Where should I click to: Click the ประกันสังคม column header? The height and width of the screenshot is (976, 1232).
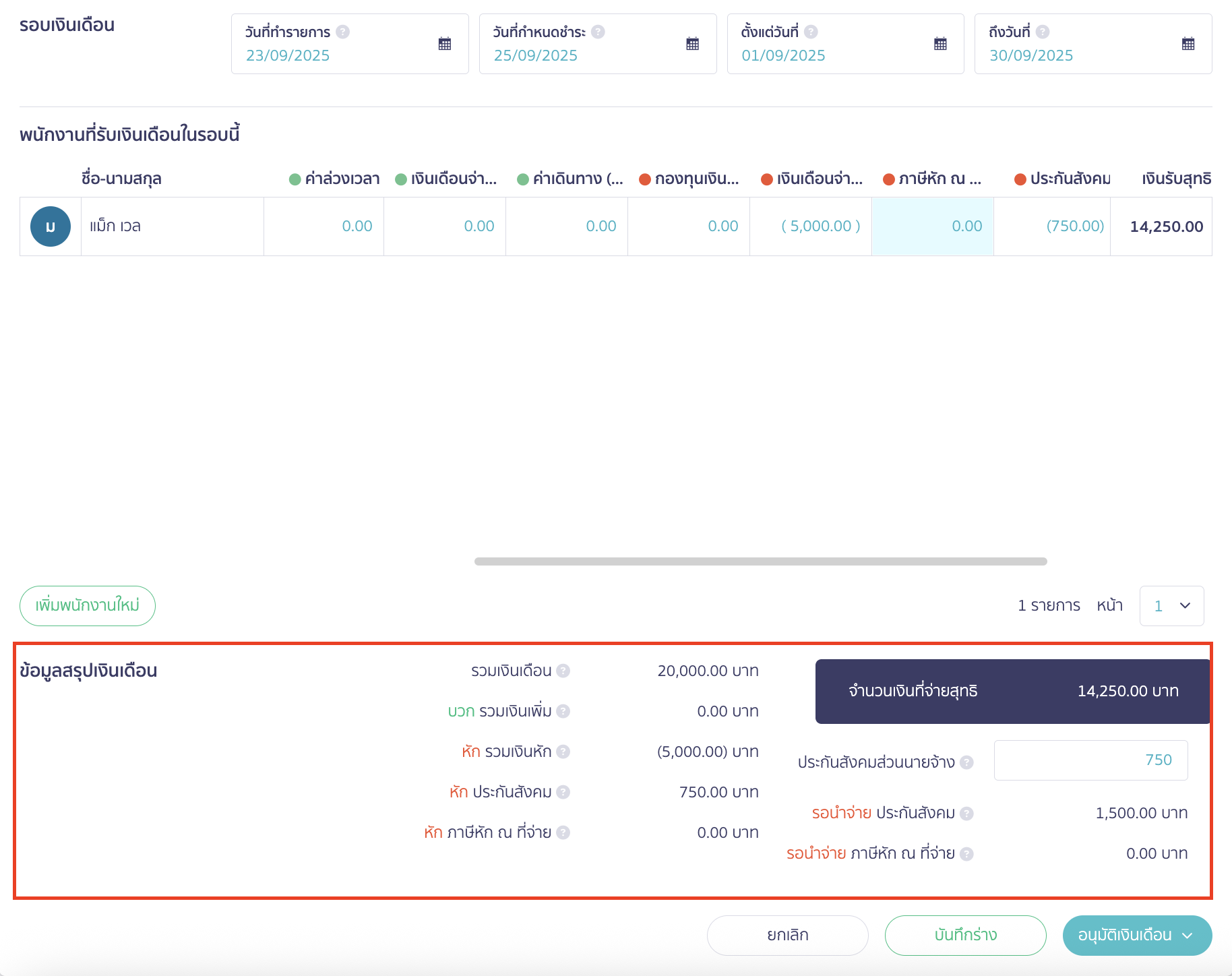pos(1062,179)
